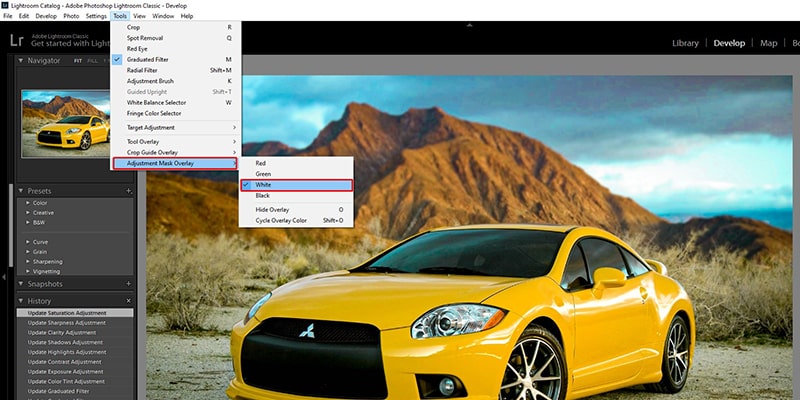The width and height of the screenshot is (800, 400).
Task: Click the Navigator car preview thumbnail
Action: point(66,123)
